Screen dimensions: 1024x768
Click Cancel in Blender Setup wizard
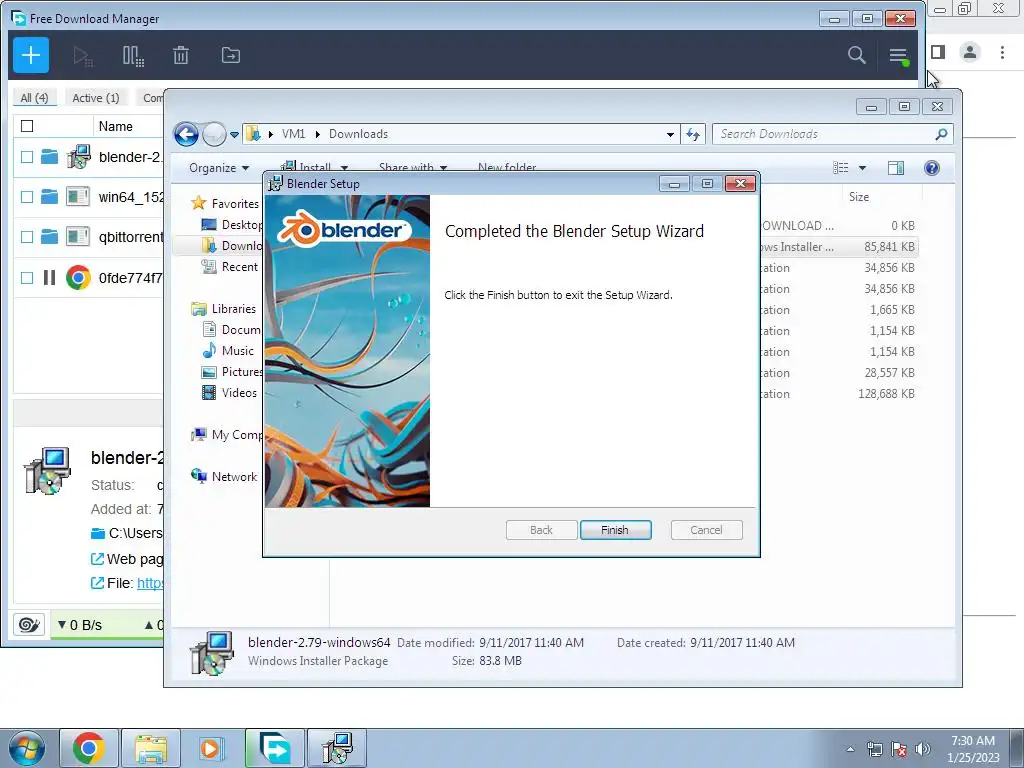click(x=707, y=530)
